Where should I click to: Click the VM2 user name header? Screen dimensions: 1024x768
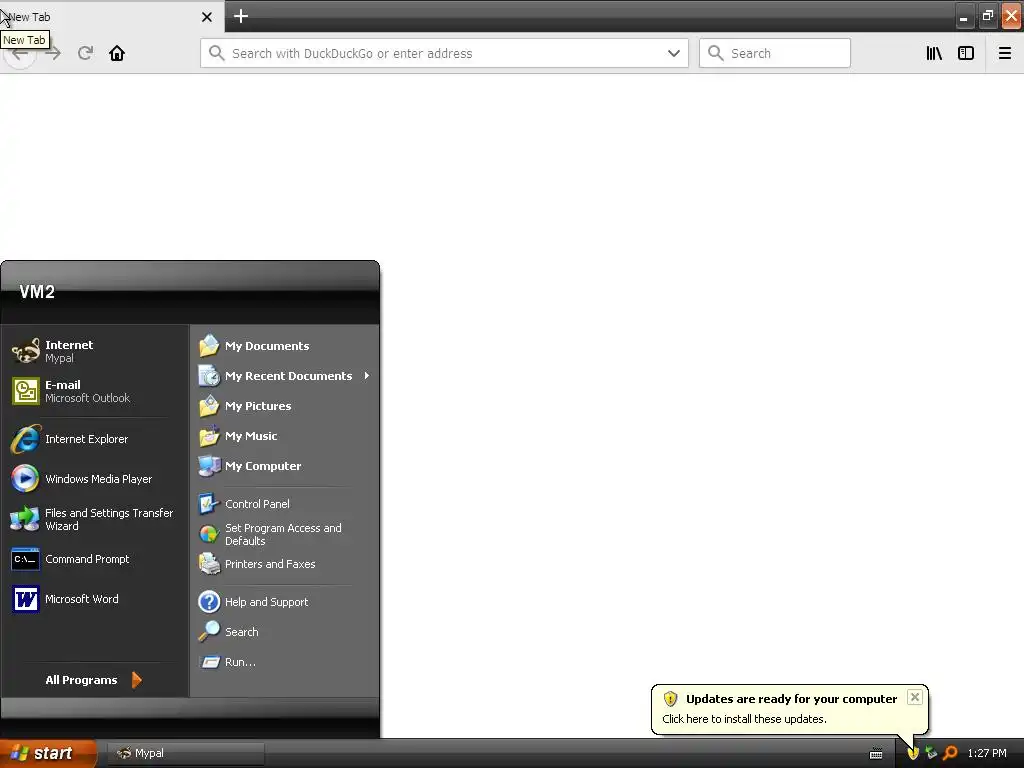pyautogui.click(x=37, y=292)
